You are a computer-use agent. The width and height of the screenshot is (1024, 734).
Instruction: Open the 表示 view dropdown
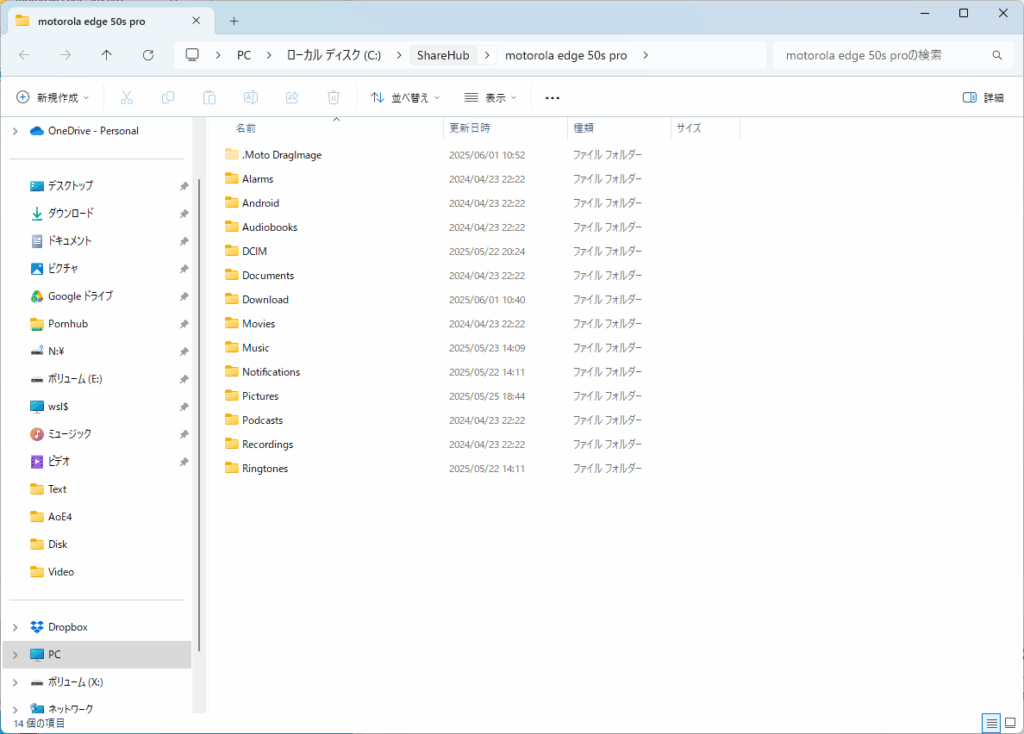coord(490,97)
